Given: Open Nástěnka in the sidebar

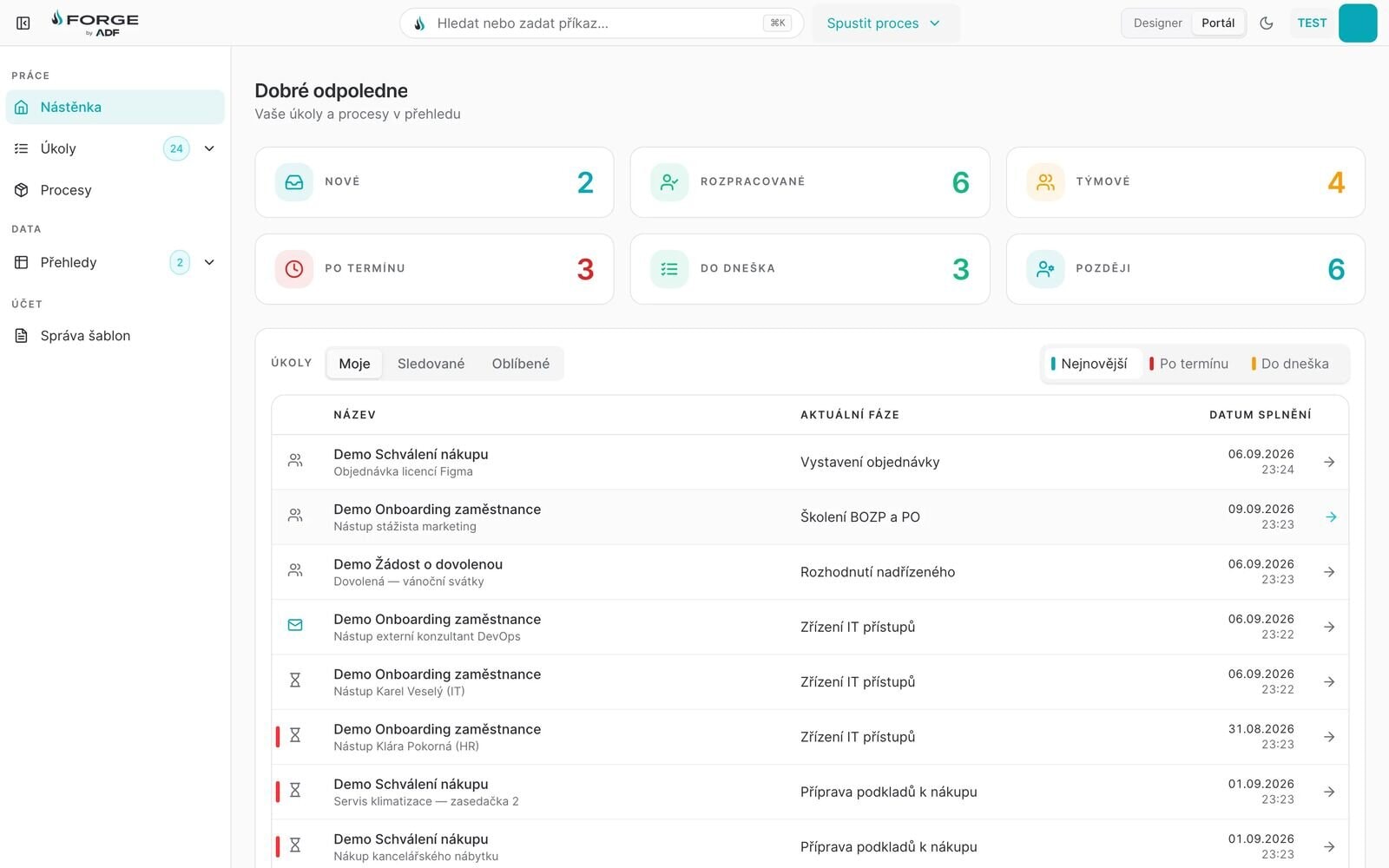Looking at the screenshot, I should (115, 108).
